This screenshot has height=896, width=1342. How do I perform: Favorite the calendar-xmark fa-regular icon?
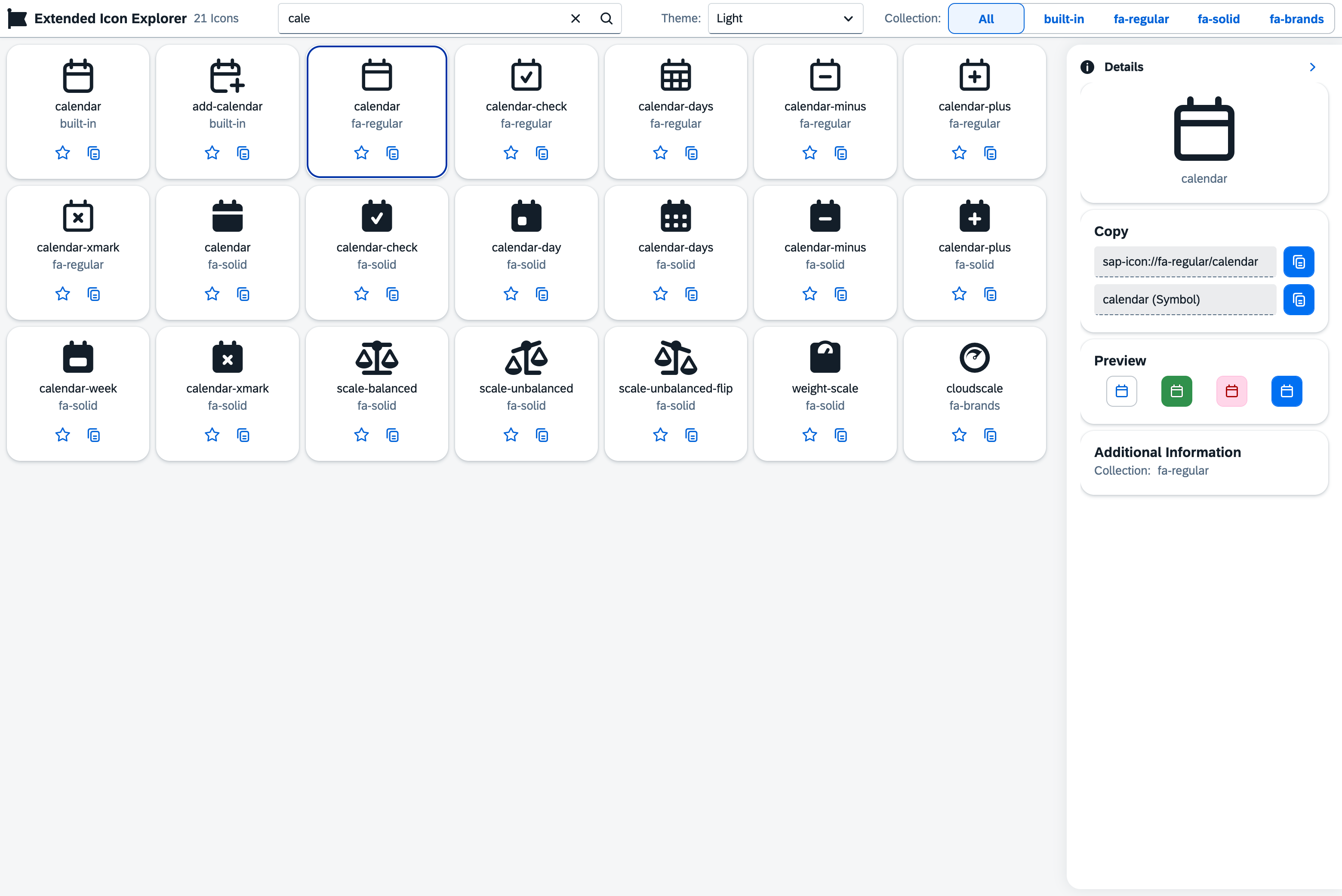[x=62, y=294]
